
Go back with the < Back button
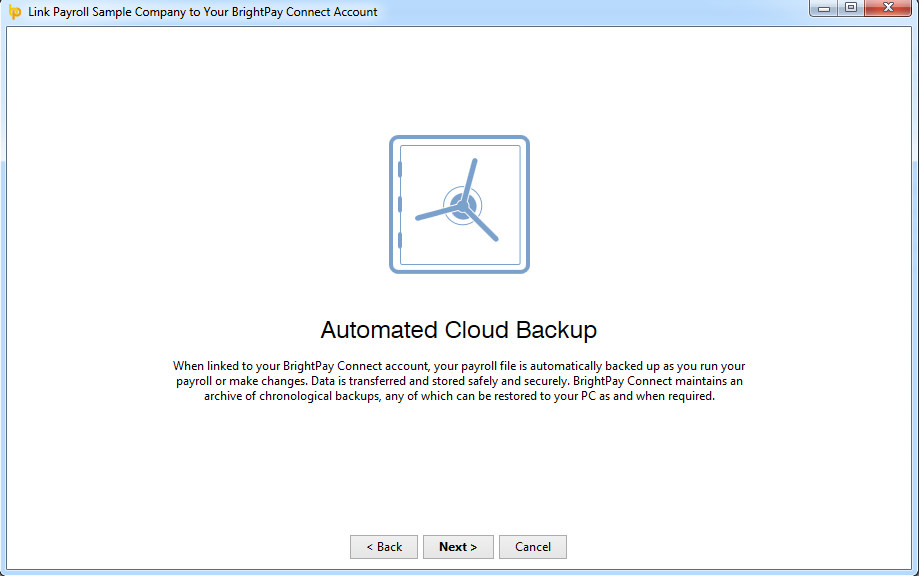384,547
